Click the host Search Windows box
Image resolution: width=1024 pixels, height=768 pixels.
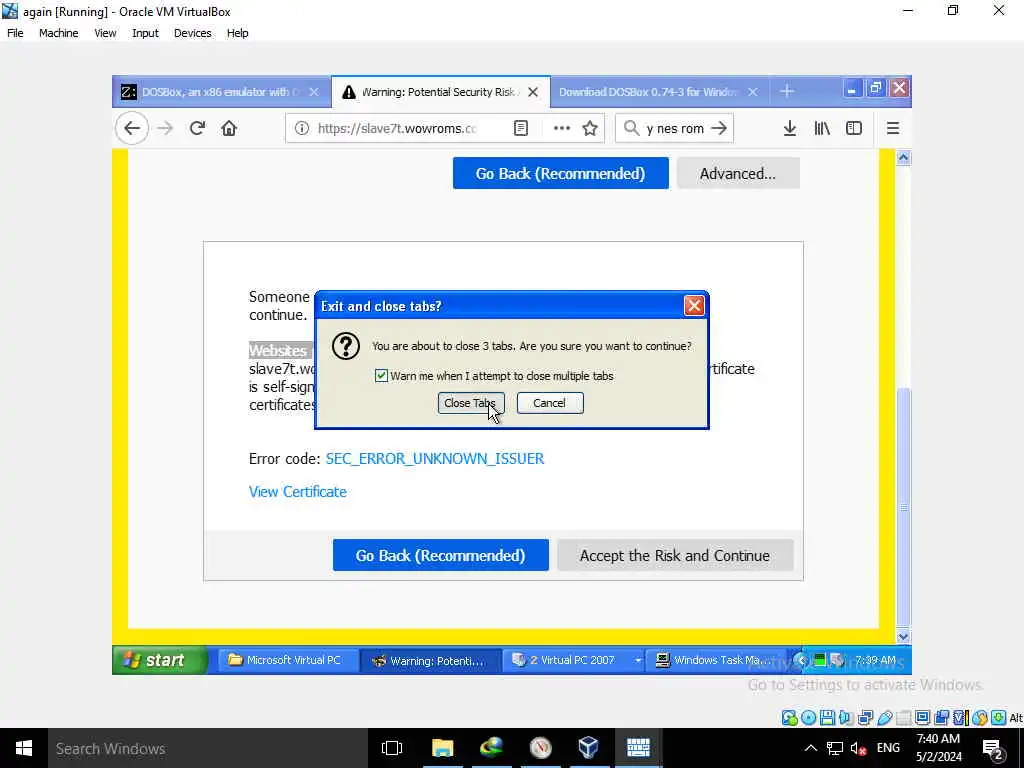[x=208, y=748]
